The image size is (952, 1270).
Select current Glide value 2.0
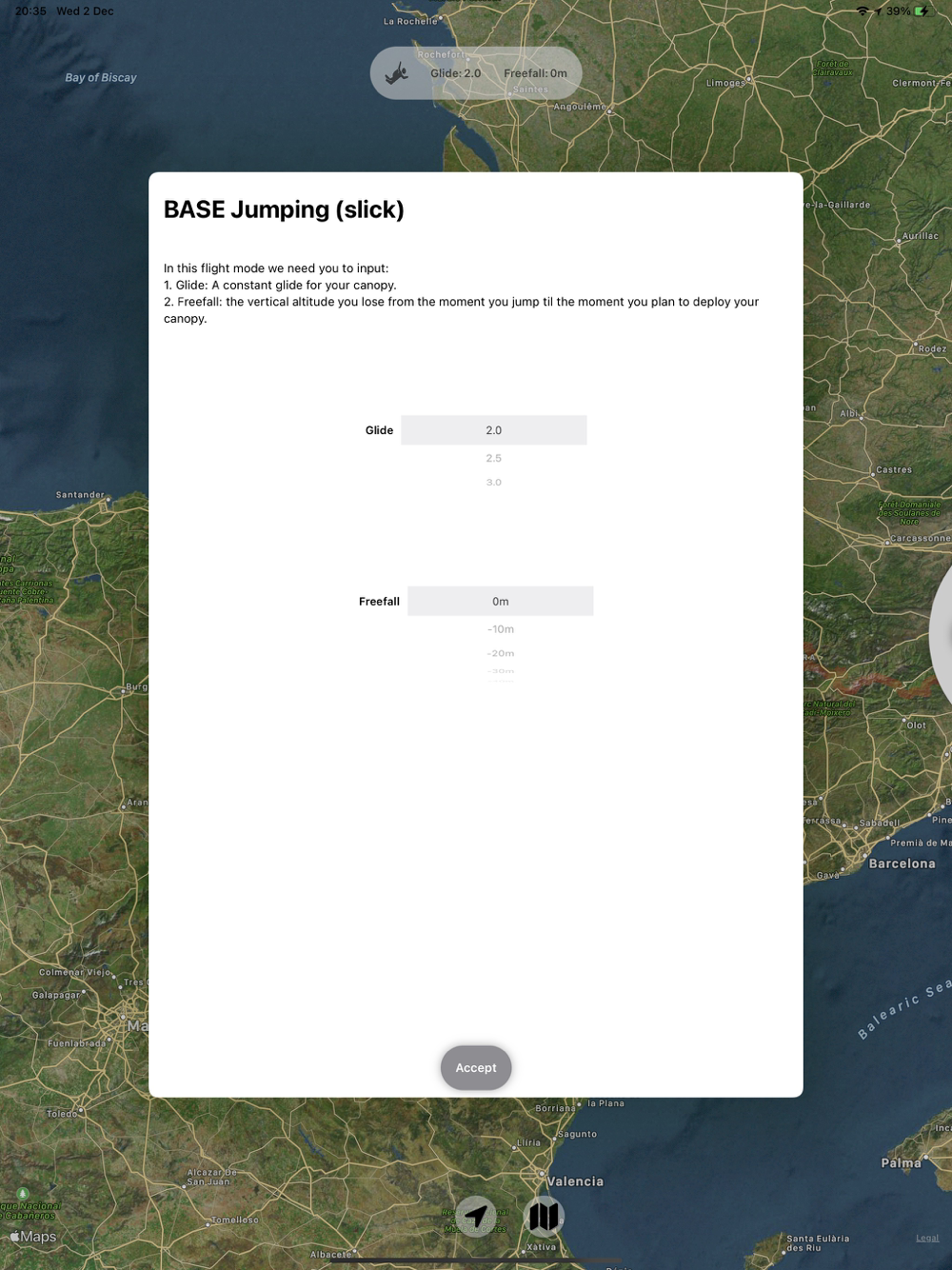493,430
